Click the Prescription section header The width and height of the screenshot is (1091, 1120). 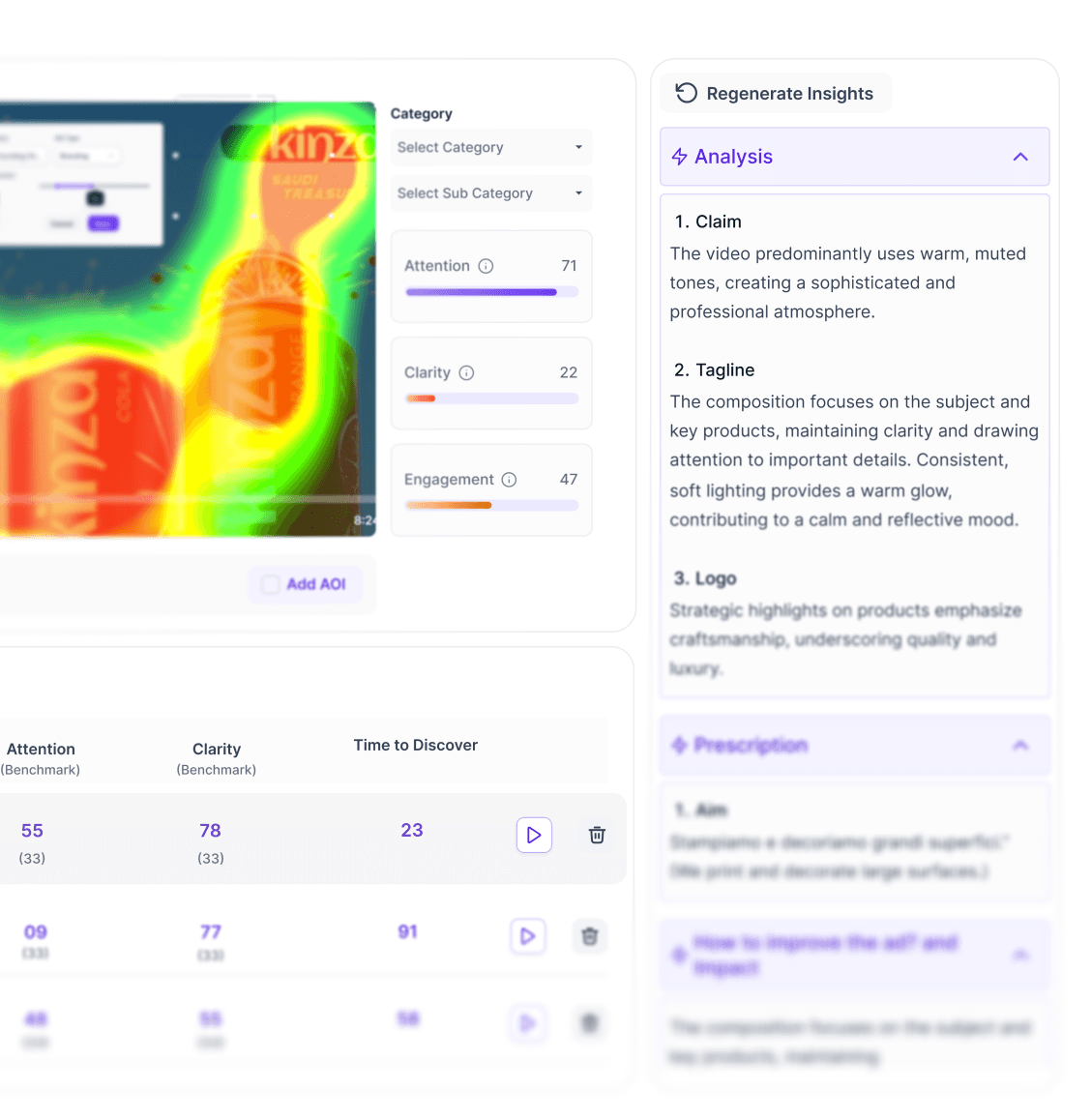[854, 745]
